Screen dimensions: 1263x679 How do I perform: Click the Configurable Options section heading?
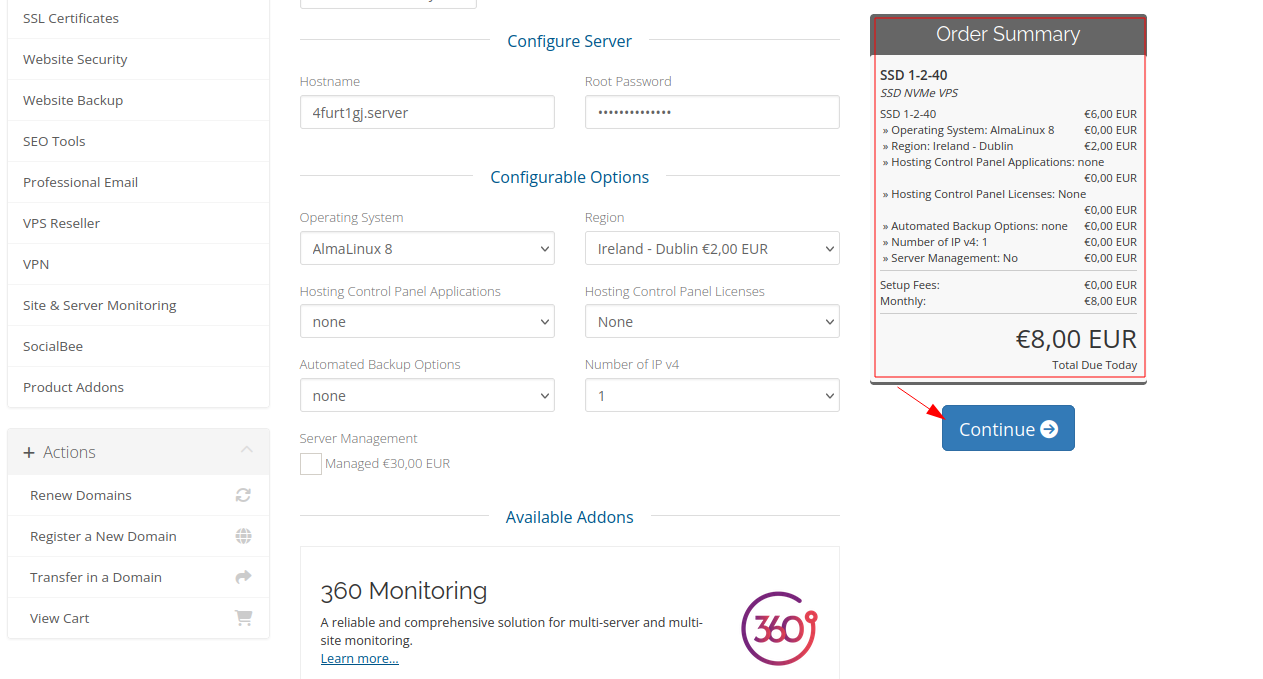tap(570, 177)
